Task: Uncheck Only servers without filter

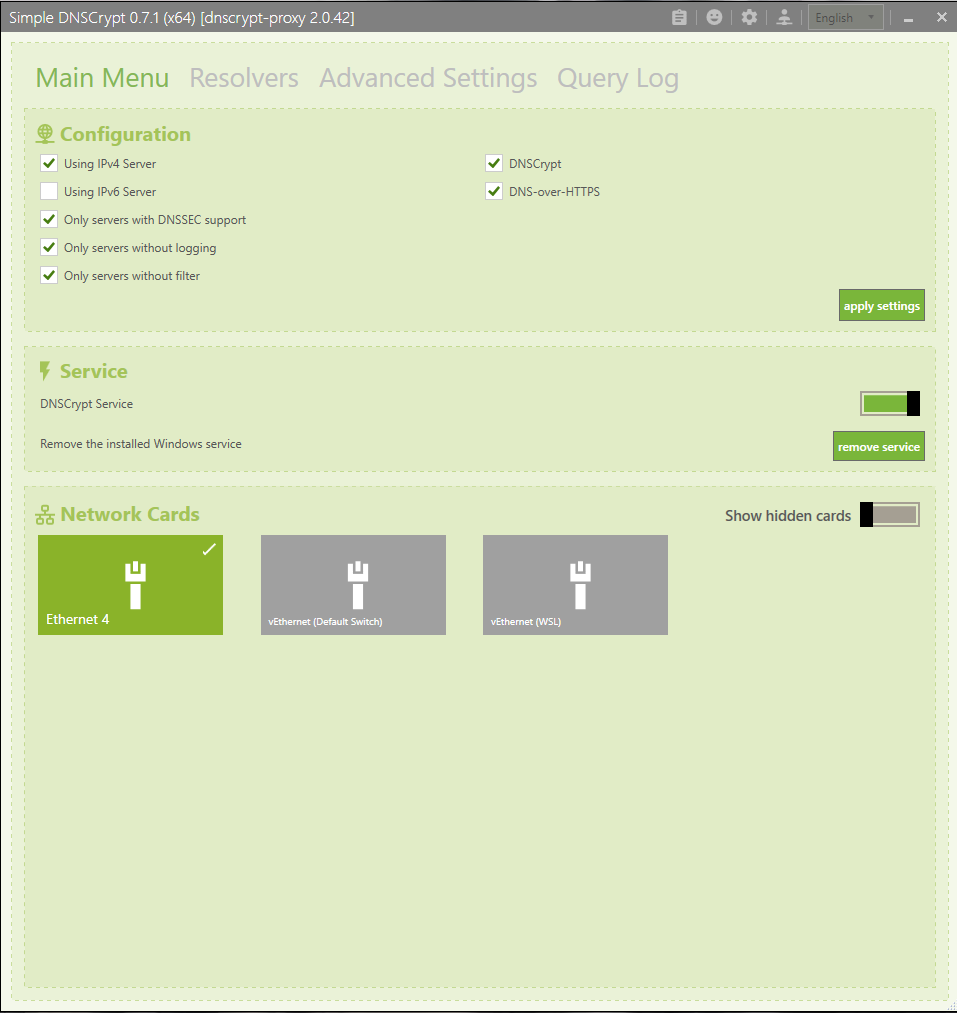Action: click(49, 275)
